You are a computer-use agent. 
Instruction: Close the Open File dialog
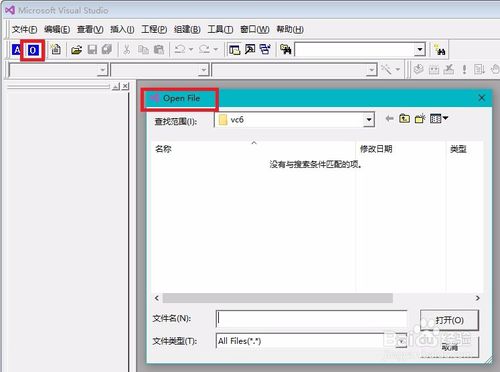pos(482,98)
